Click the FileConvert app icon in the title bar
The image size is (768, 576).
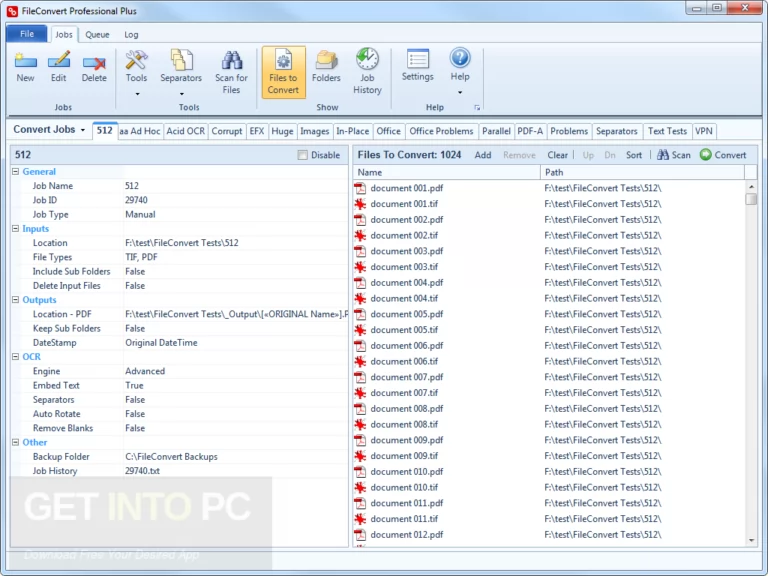tap(12, 11)
